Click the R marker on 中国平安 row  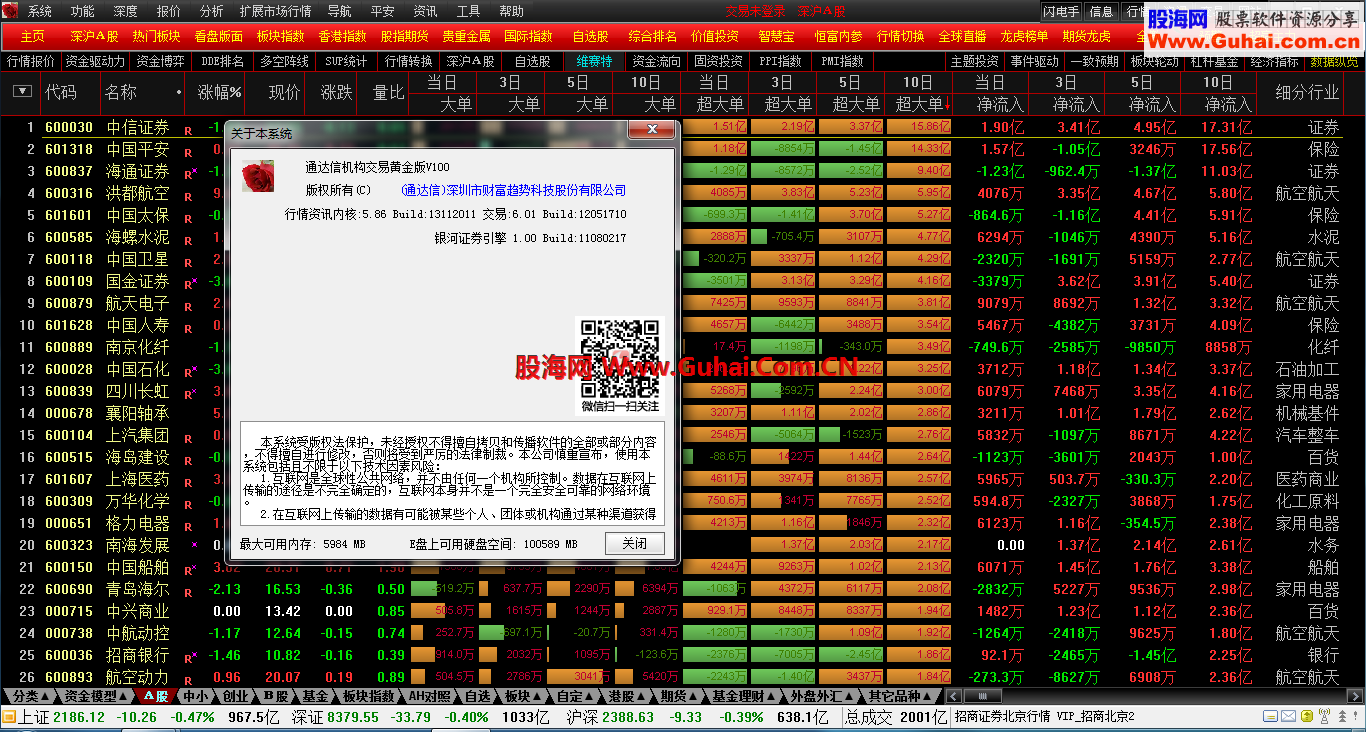pyautogui.click(x=188, y=151)
